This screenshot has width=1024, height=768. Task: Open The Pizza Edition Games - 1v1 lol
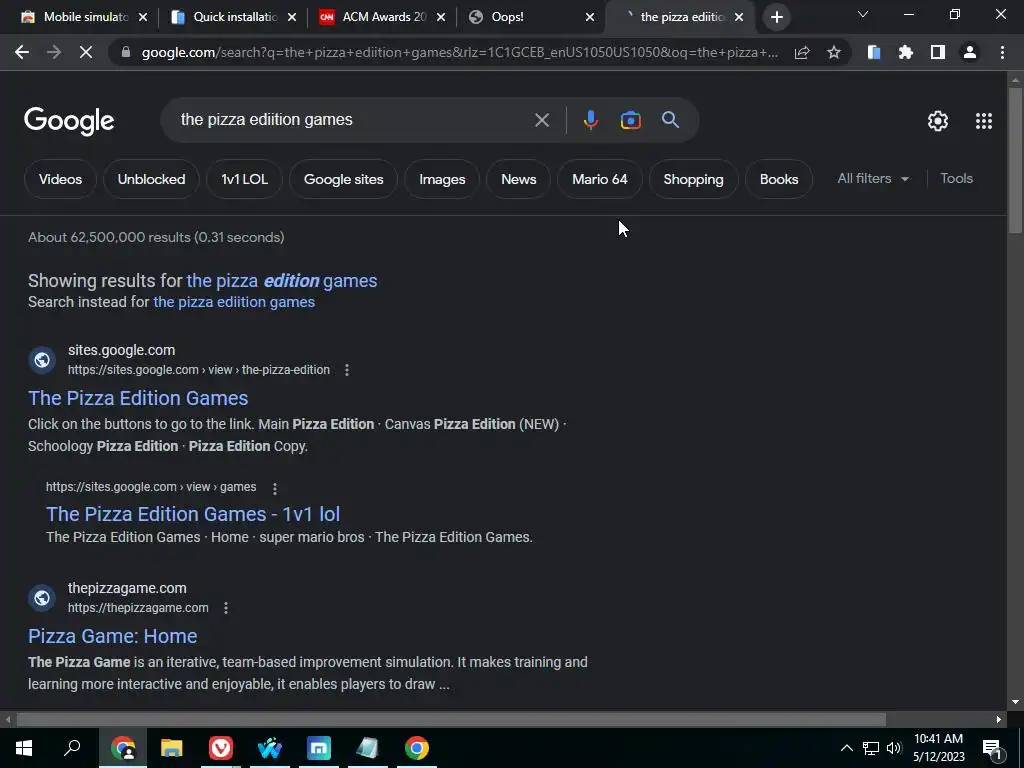coord(193,514)
